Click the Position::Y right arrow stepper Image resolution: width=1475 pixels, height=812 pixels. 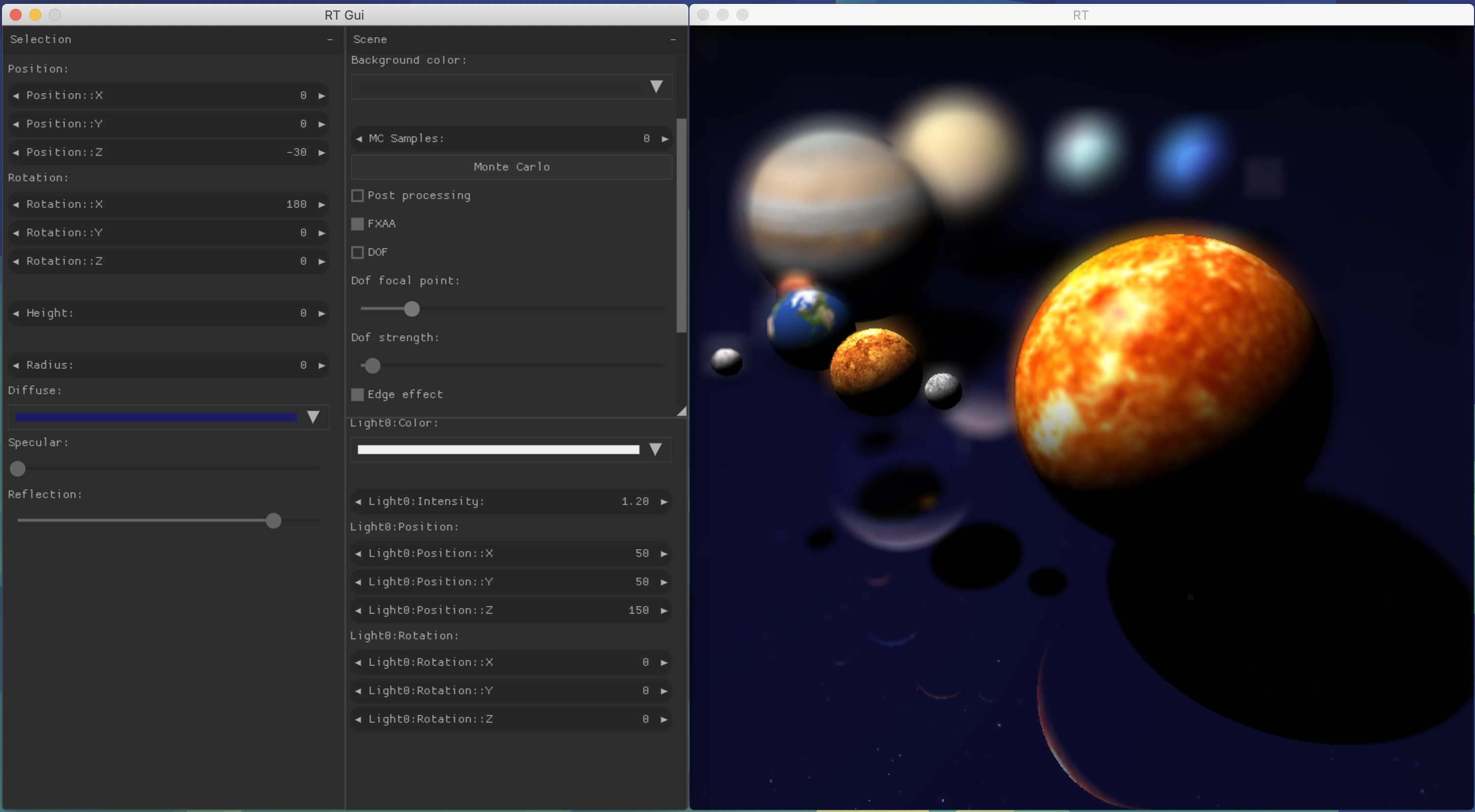click(x=321, y=123)
